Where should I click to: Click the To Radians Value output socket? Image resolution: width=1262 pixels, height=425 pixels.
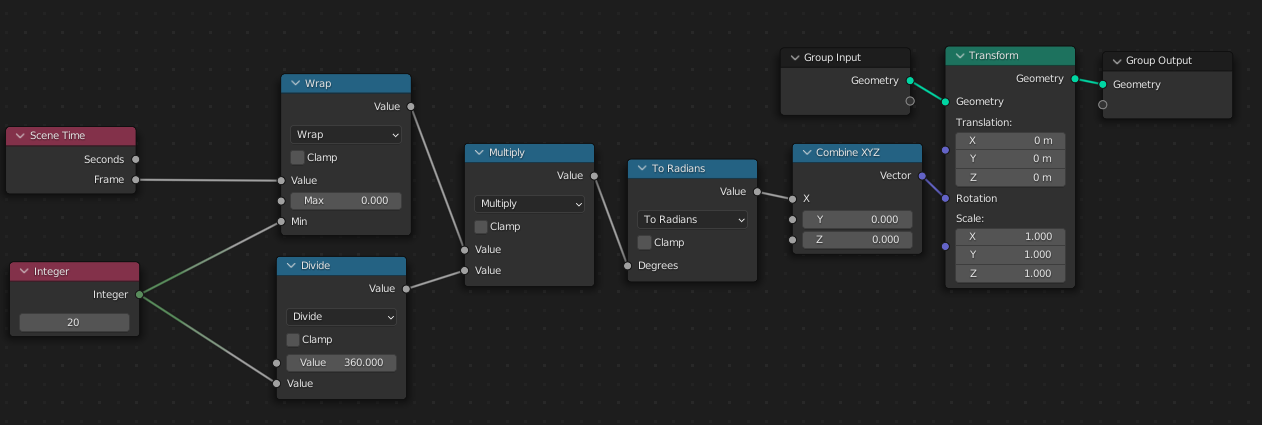[x=757, y=192]
